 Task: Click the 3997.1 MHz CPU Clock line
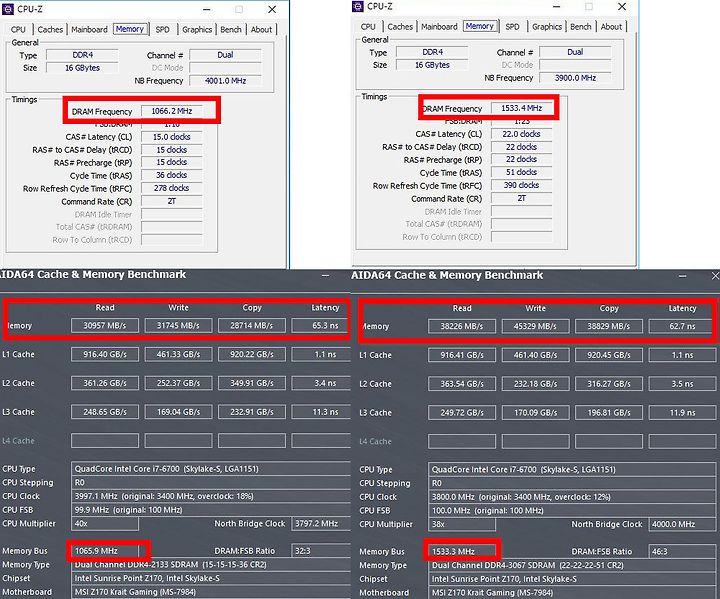[211, 497]
